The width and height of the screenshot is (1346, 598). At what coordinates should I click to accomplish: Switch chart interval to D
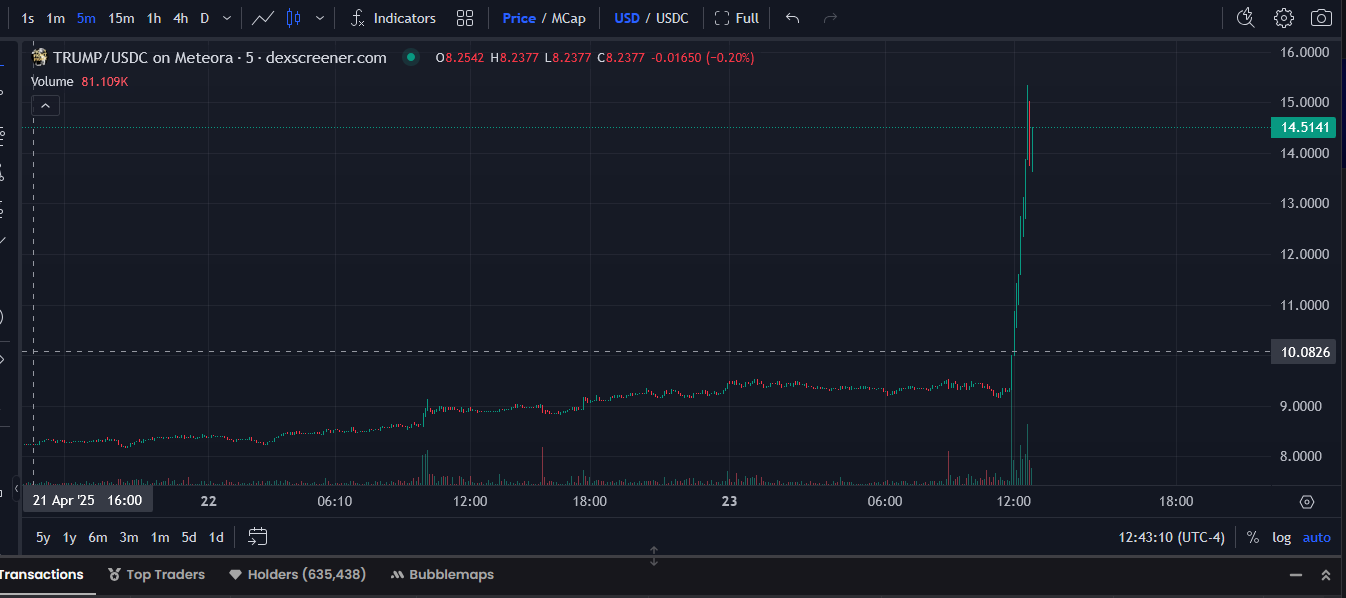[205, 18]
